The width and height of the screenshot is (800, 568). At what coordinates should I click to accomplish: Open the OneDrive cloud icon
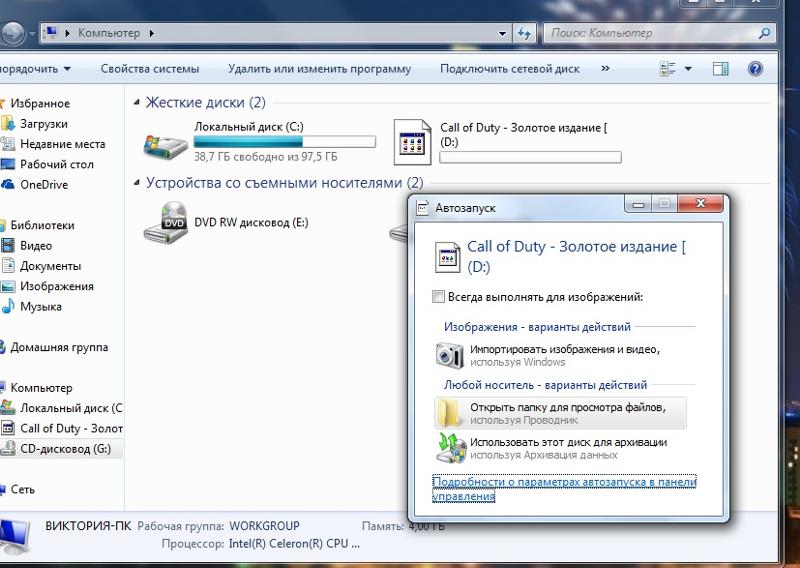8,184
